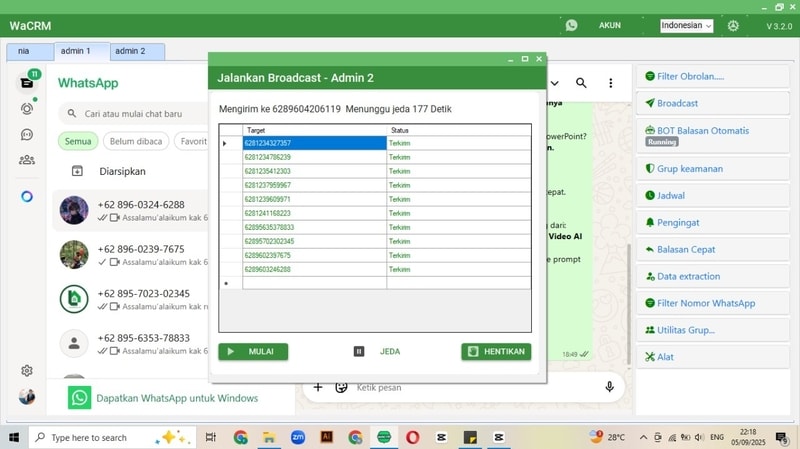The height and width of the screenshot is (449, 800).
Task: Select the Semua chat filter
Action: 78,141
